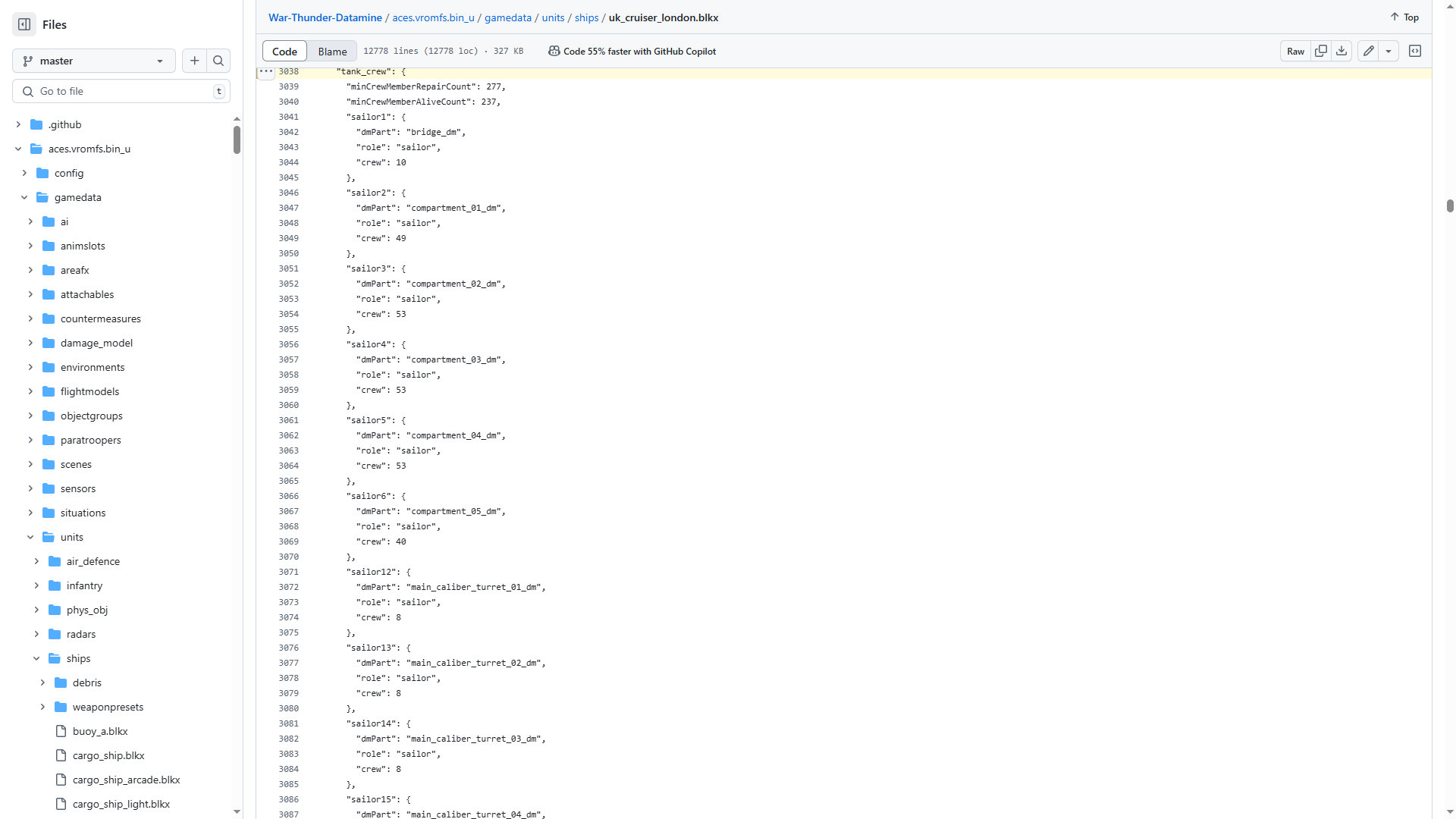Image resolution: width=1456 pixels, height=819 pixels.
Task: Collapse the file tree side panel icon
Action: click(24, 24)
